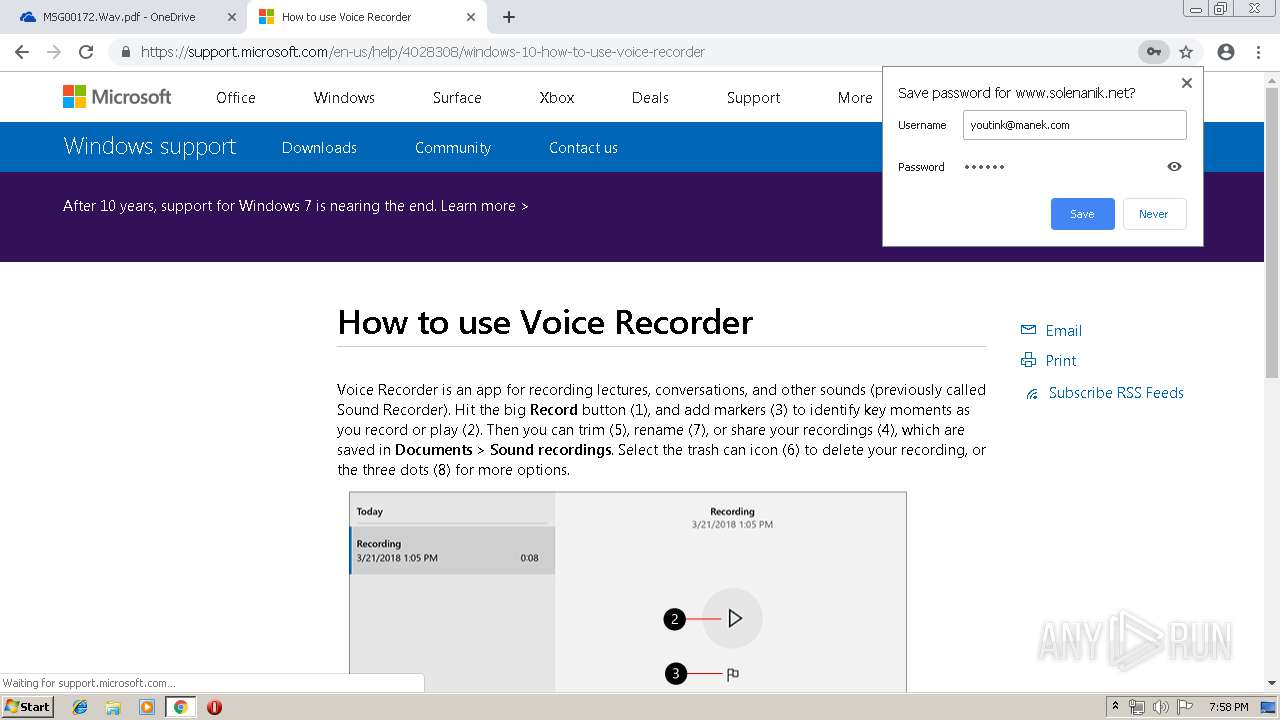Select the Recording 3/21/2018 entry in the image
The width and height of the screenshot is (1280, 720).
pyautogui.click(x=452, y=551)
